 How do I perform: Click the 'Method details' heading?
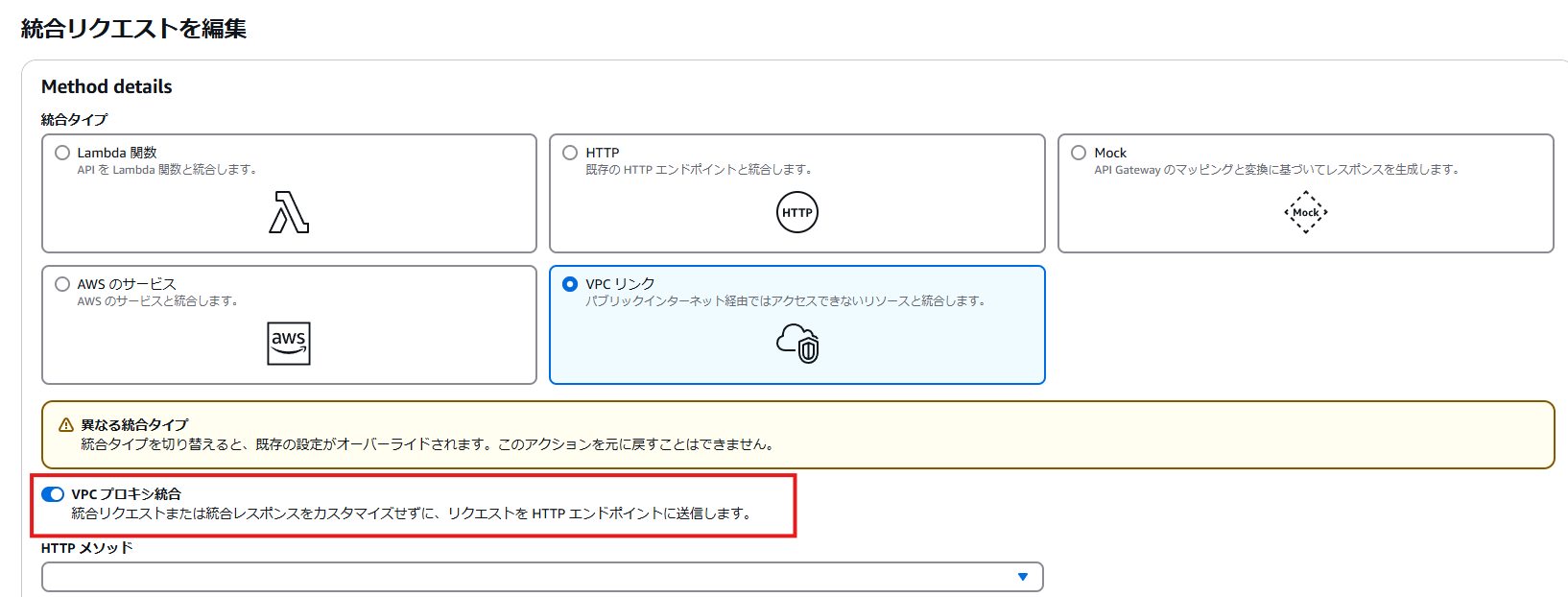[107, 86]
